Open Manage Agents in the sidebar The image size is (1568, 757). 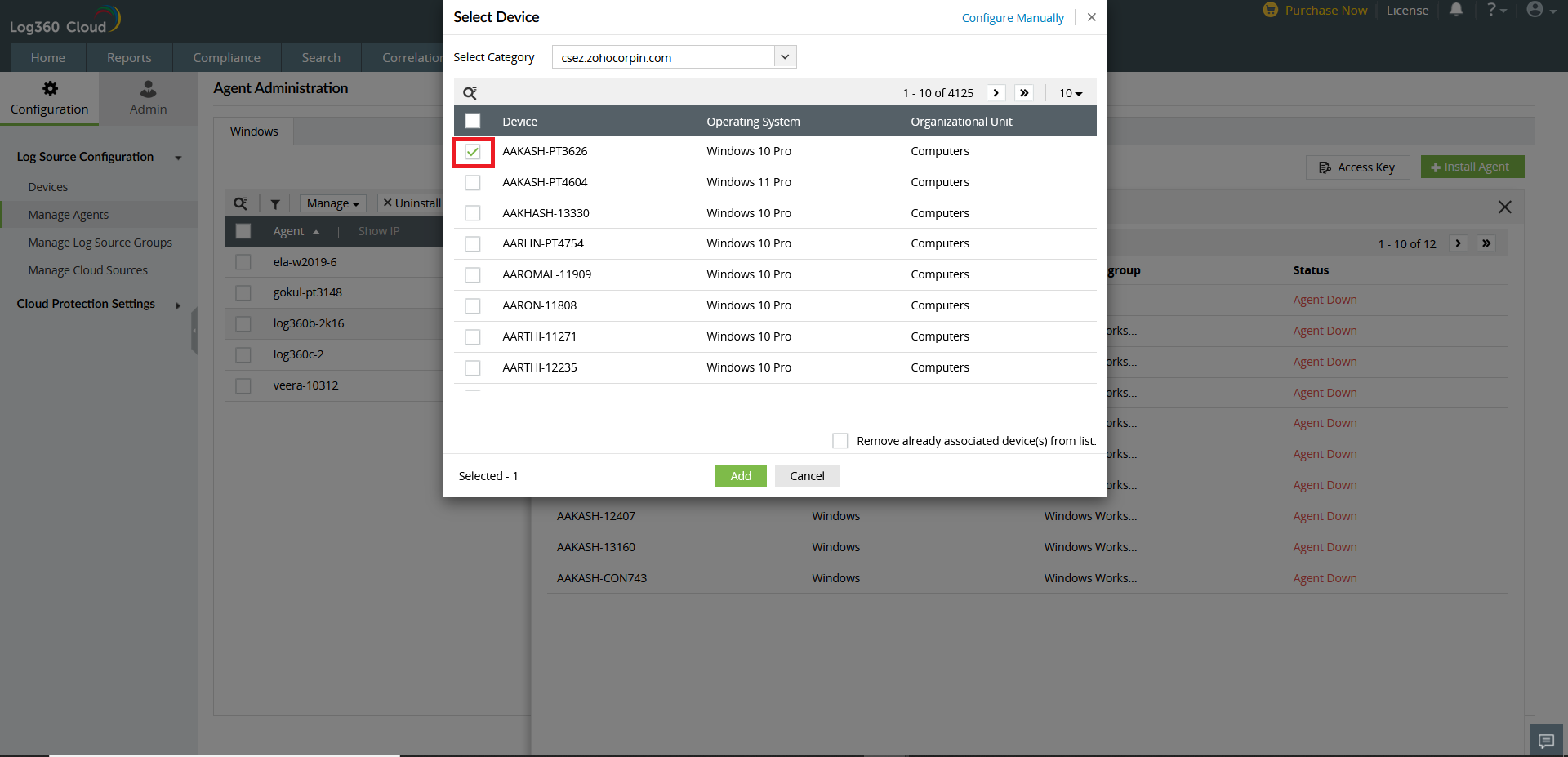[x=69, y=215]
